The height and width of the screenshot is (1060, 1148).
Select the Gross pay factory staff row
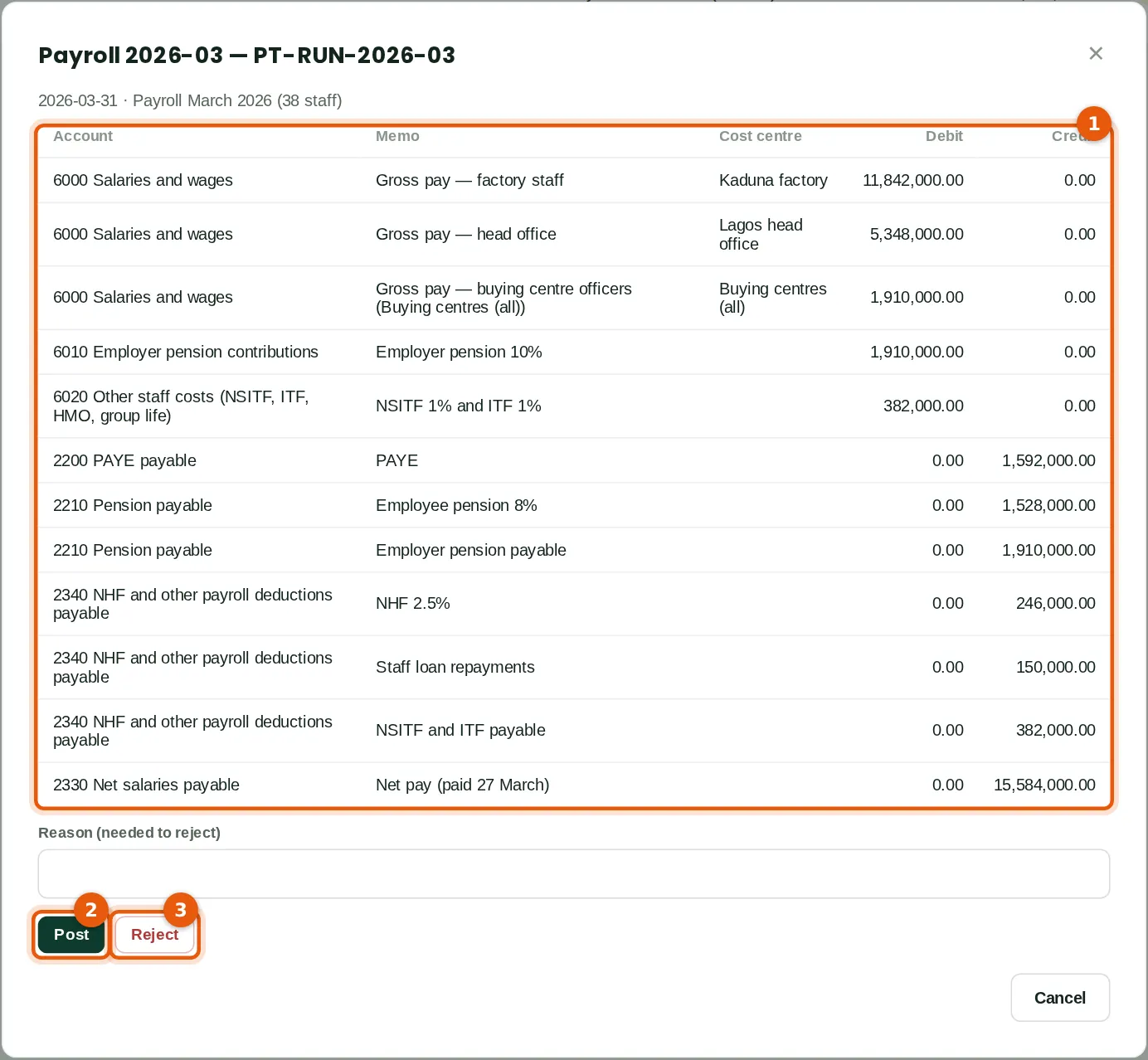tap(574, 180)
